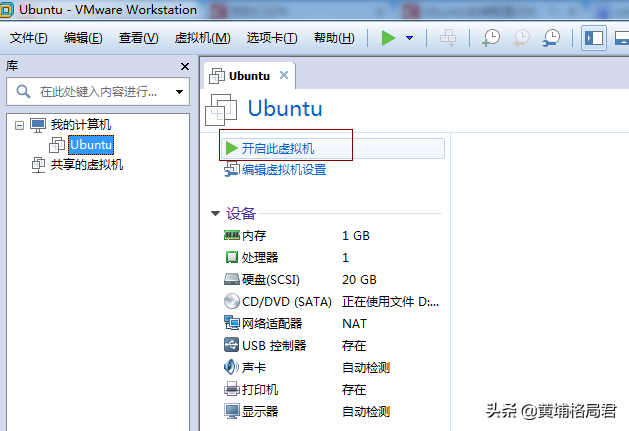Click the 处理器 processor device icon
This screenshot has height=431, width=629.
point(232,257)
